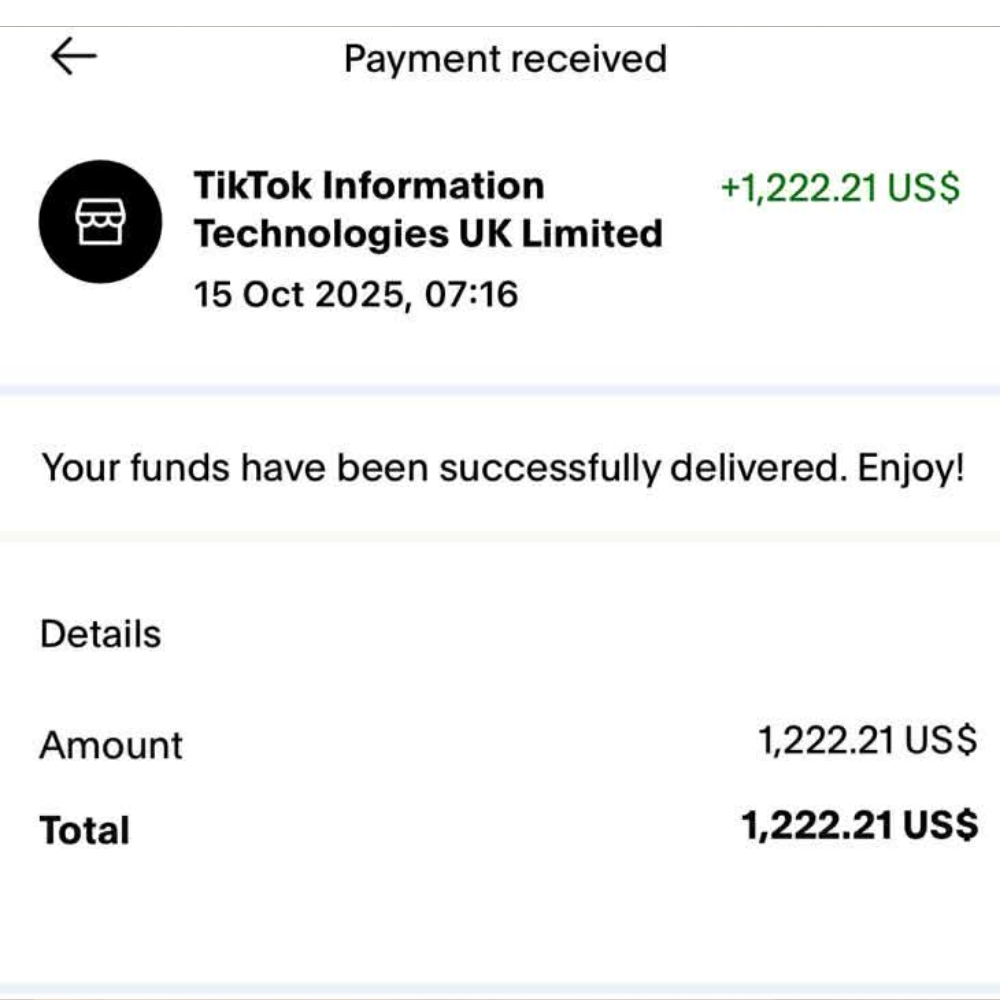Screen dimensions: 1000x1000
Task: Click the "Payment received" page title
Action: coord(505,59)
